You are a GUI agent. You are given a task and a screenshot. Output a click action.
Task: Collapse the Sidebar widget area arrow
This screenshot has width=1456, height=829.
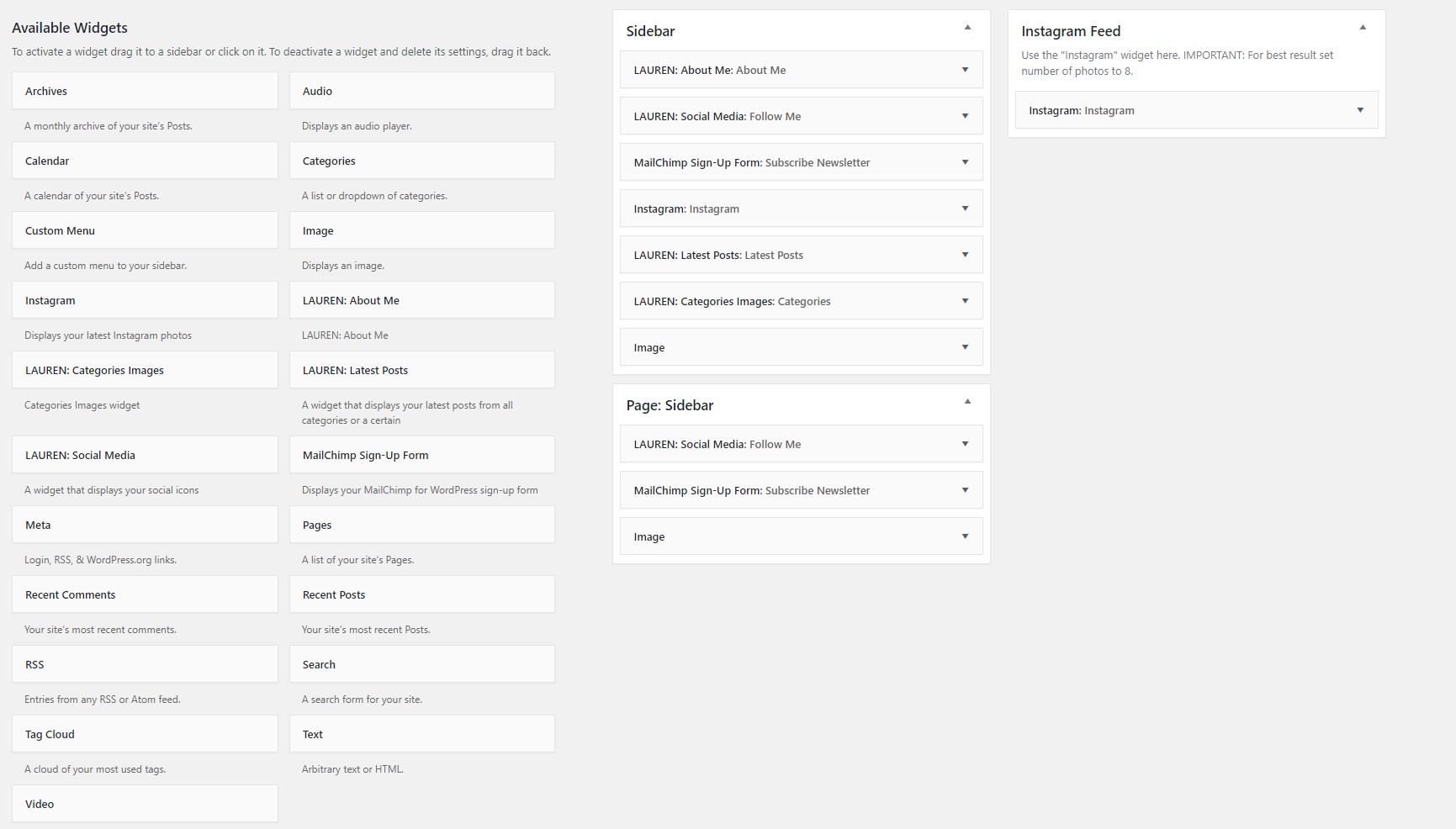967,28
